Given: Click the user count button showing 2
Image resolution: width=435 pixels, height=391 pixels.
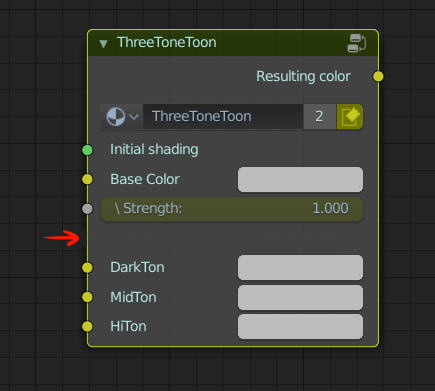Looking at the screenshot, I should (320, 117).
